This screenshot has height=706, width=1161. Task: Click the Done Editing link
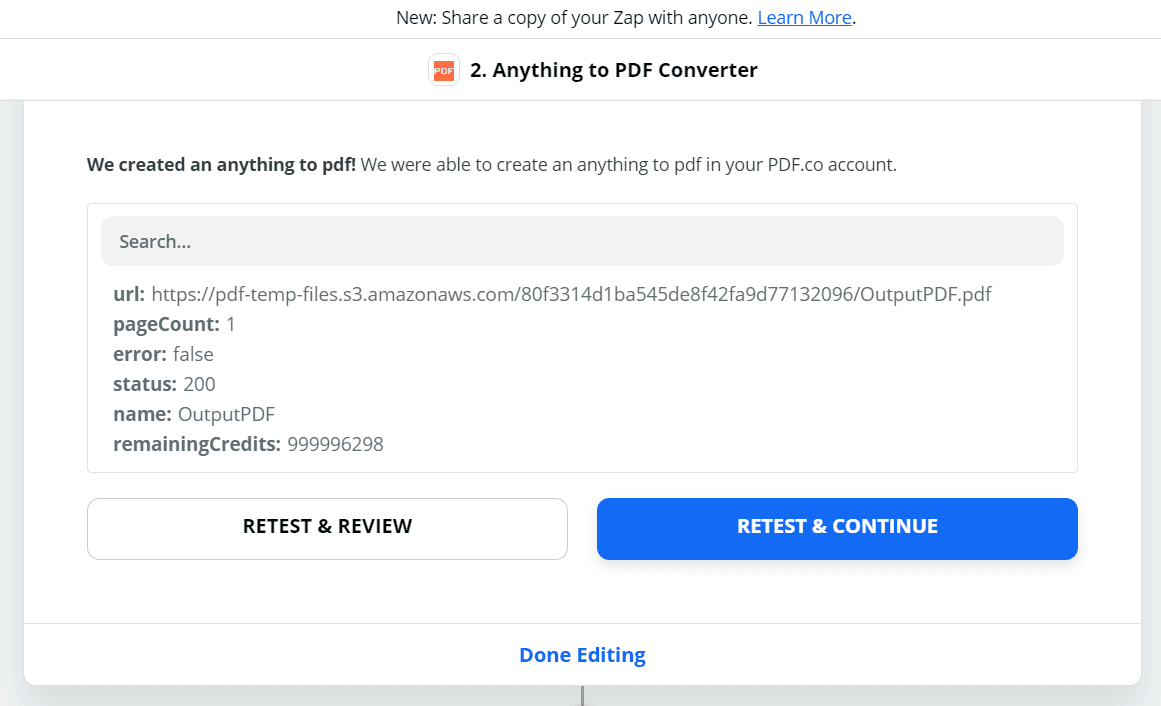582,655
